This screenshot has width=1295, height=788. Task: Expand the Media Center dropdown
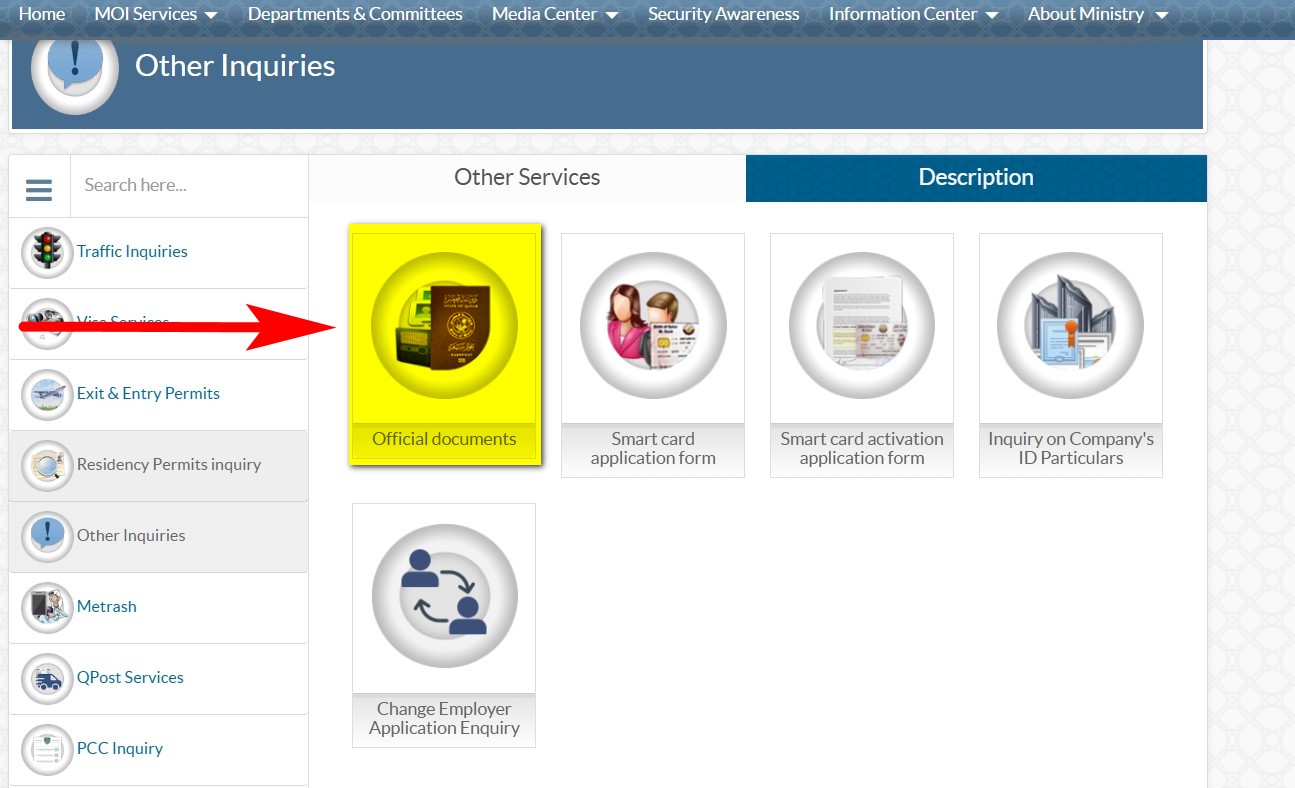tap(555, 14)
